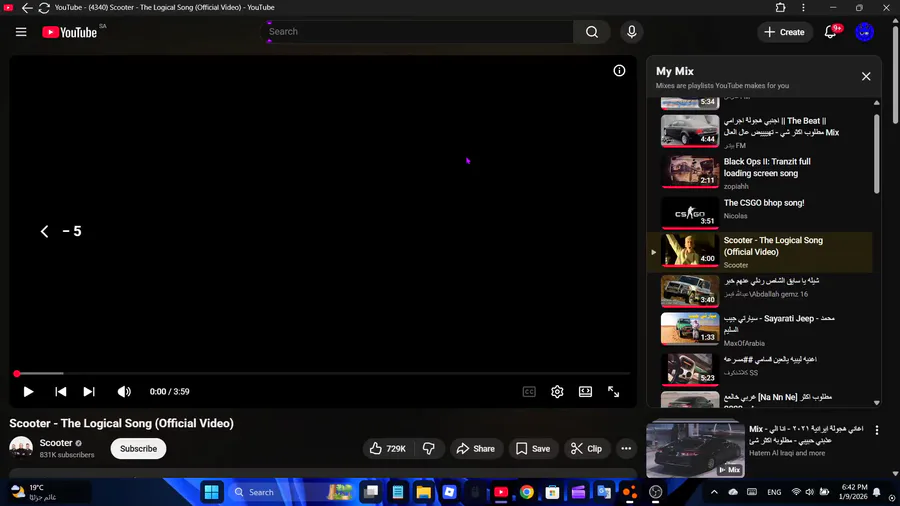Play 'Black Ops II: Tranzit full loading screen song'
The height and width of the screenshot is (506, 900).
click(x=767, y=168)
